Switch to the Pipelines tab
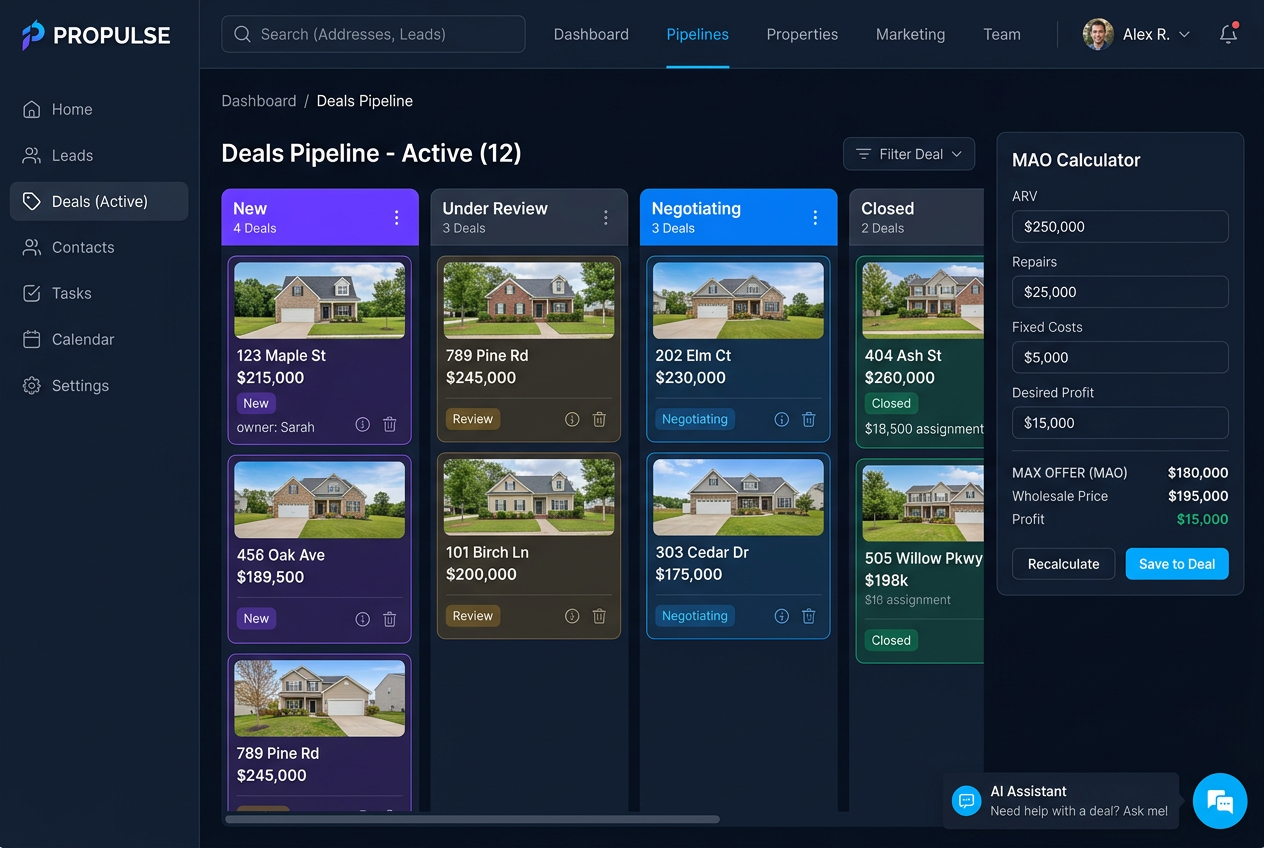The height and width of the screenshot is (848, 1264). [697, 34]
